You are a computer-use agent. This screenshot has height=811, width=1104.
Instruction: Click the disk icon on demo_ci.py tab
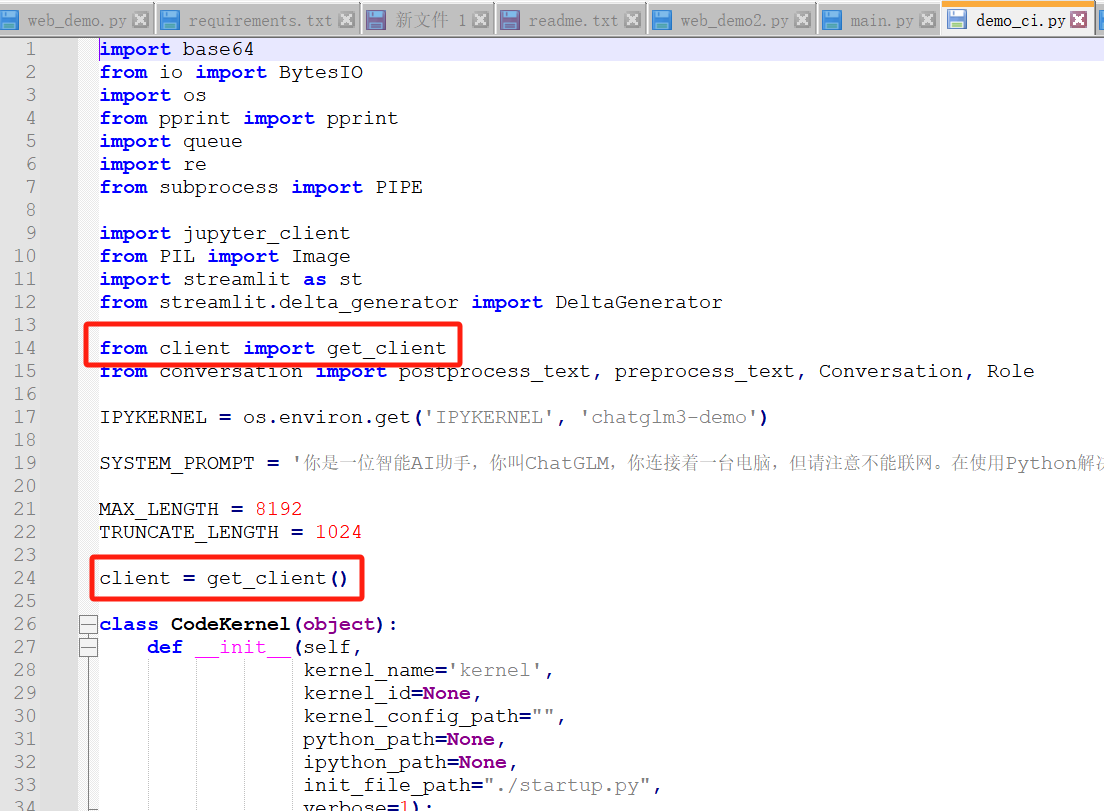click(957, 20)
